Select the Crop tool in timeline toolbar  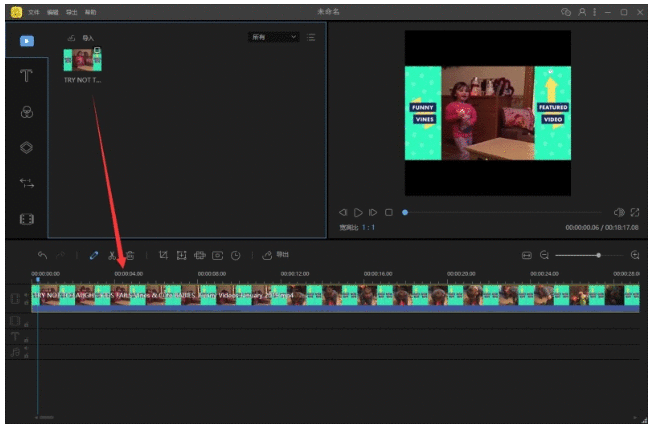click(x=163, y=255)
